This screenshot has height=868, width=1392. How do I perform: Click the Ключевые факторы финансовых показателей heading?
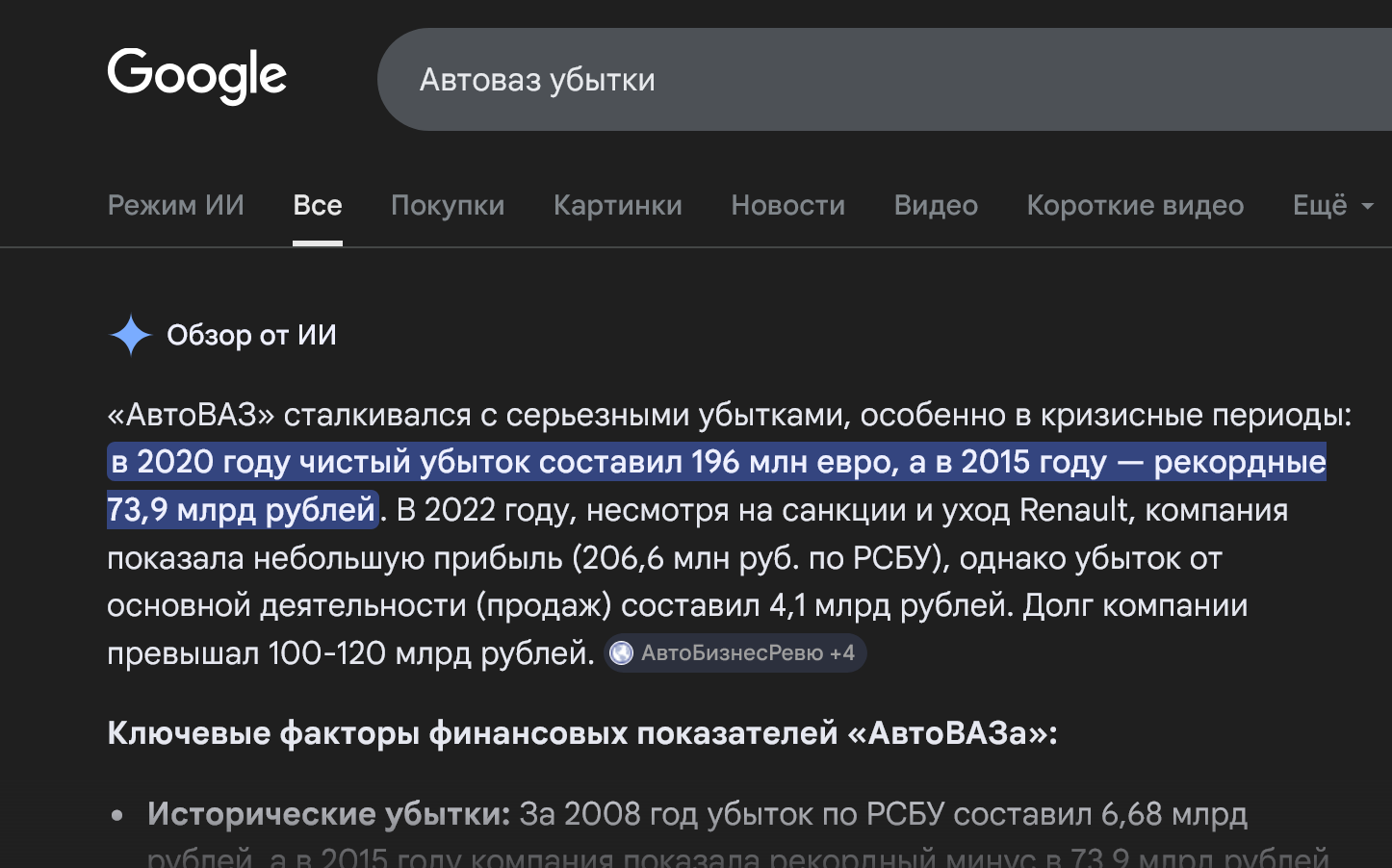pos(582,733)
